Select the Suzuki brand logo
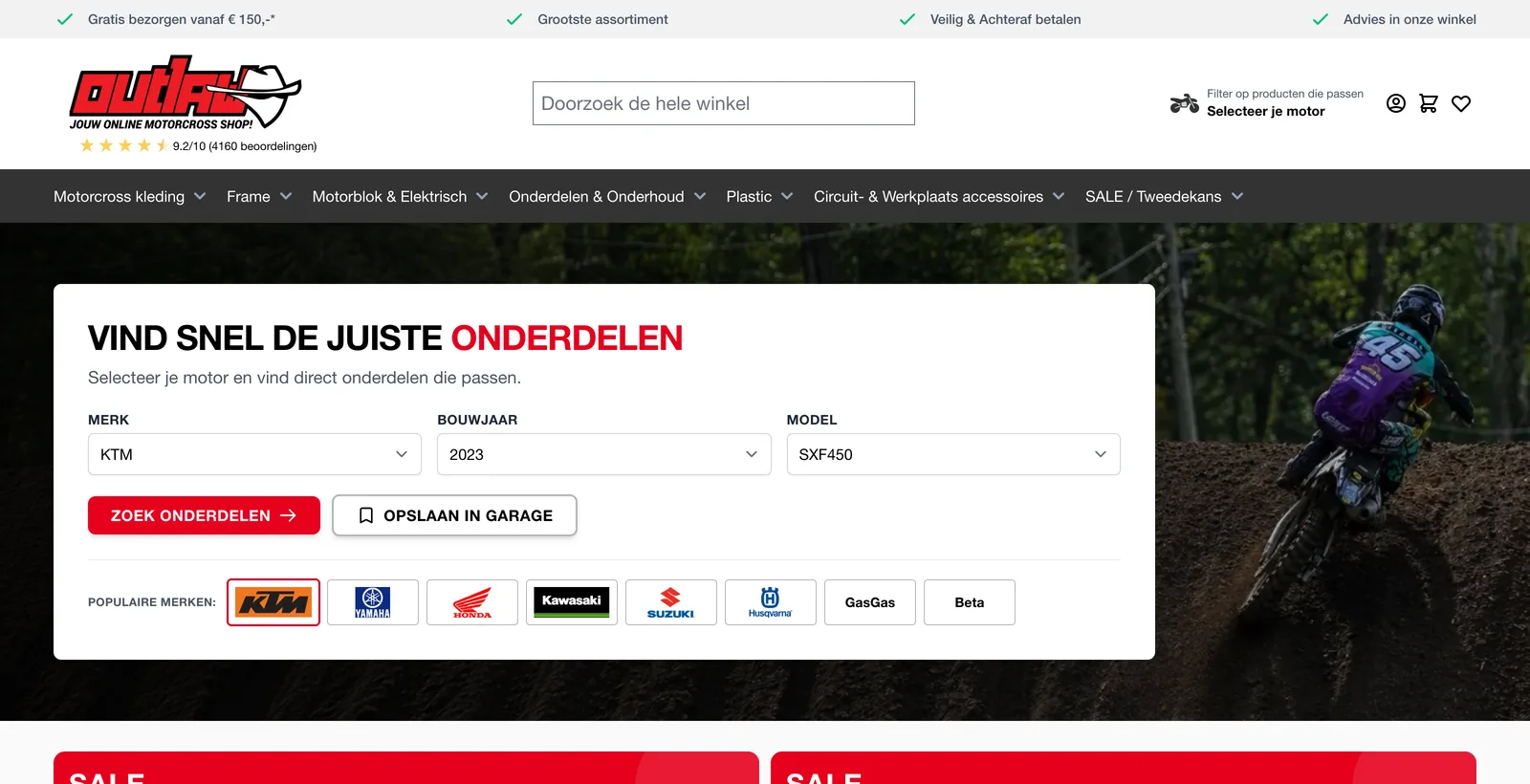 click(671, 602)
